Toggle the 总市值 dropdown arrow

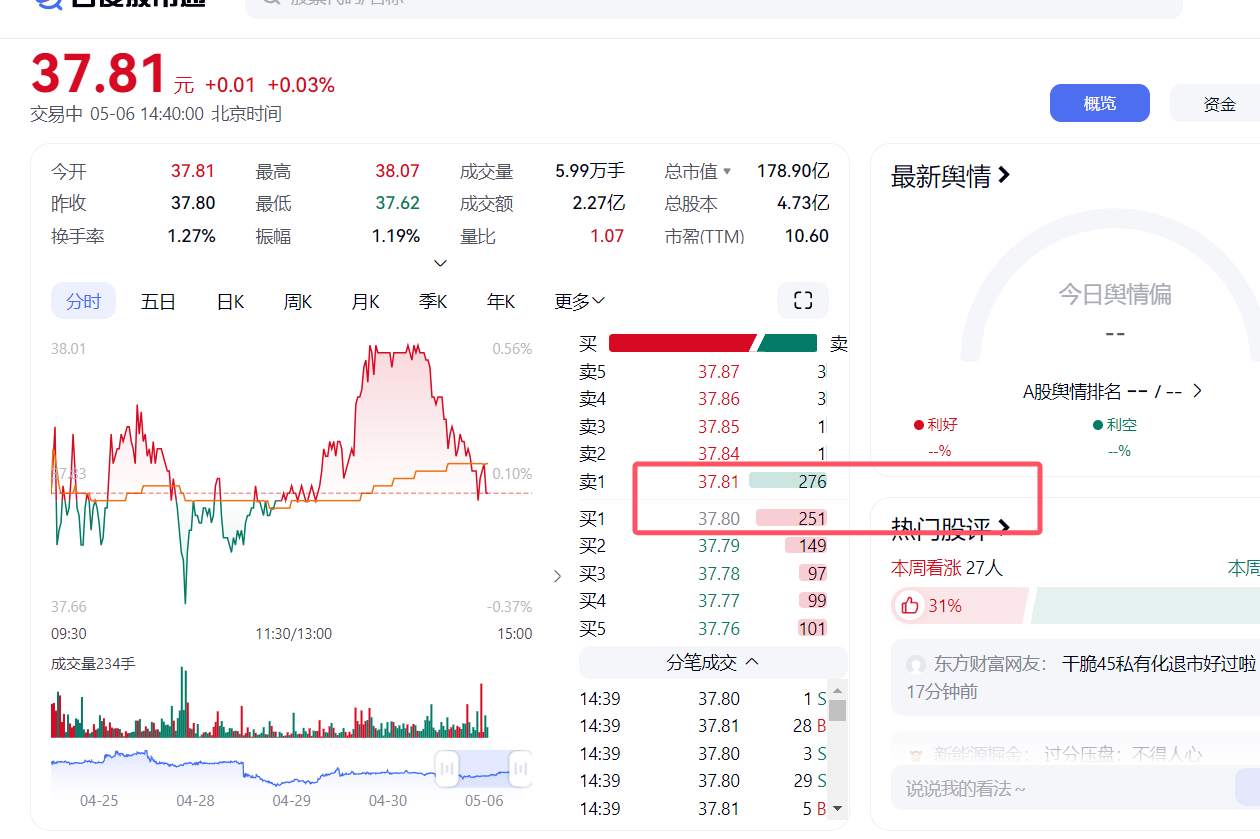pos(727,171)
